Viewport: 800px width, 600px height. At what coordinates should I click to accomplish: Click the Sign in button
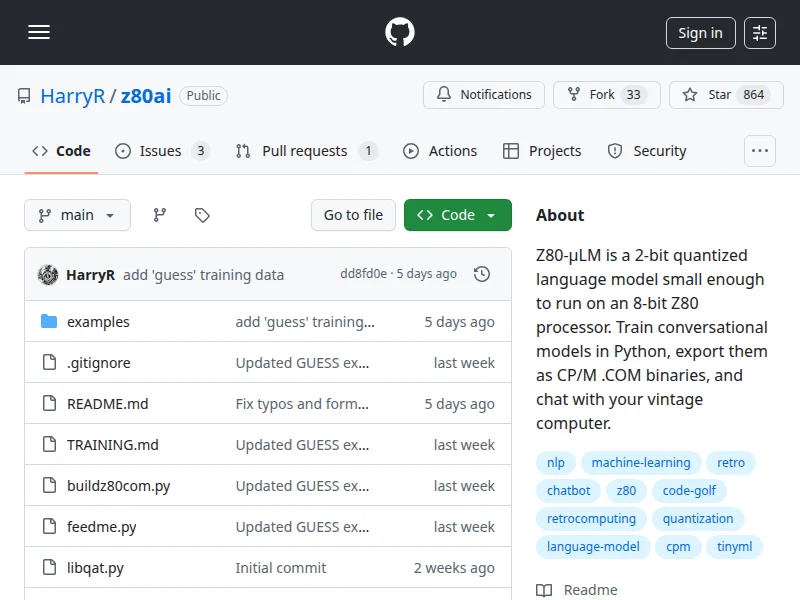point(700,33)
